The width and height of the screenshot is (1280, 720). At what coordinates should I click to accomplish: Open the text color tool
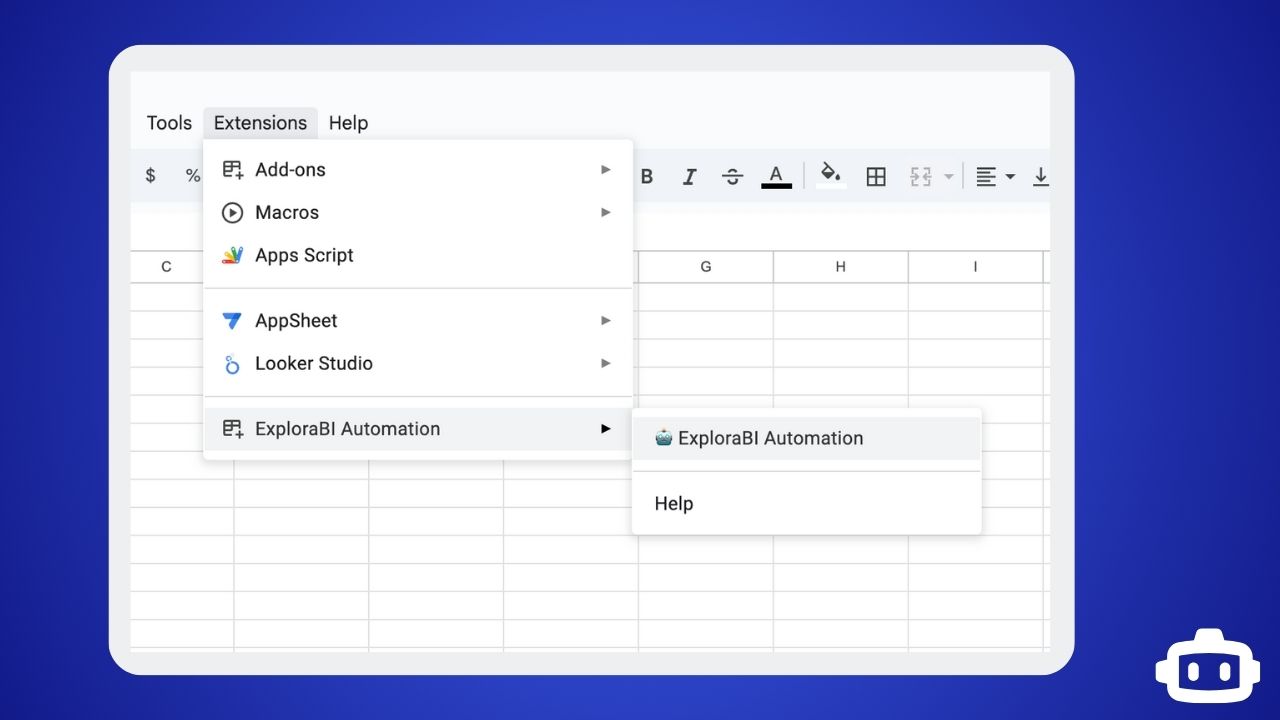click(777, 176)
